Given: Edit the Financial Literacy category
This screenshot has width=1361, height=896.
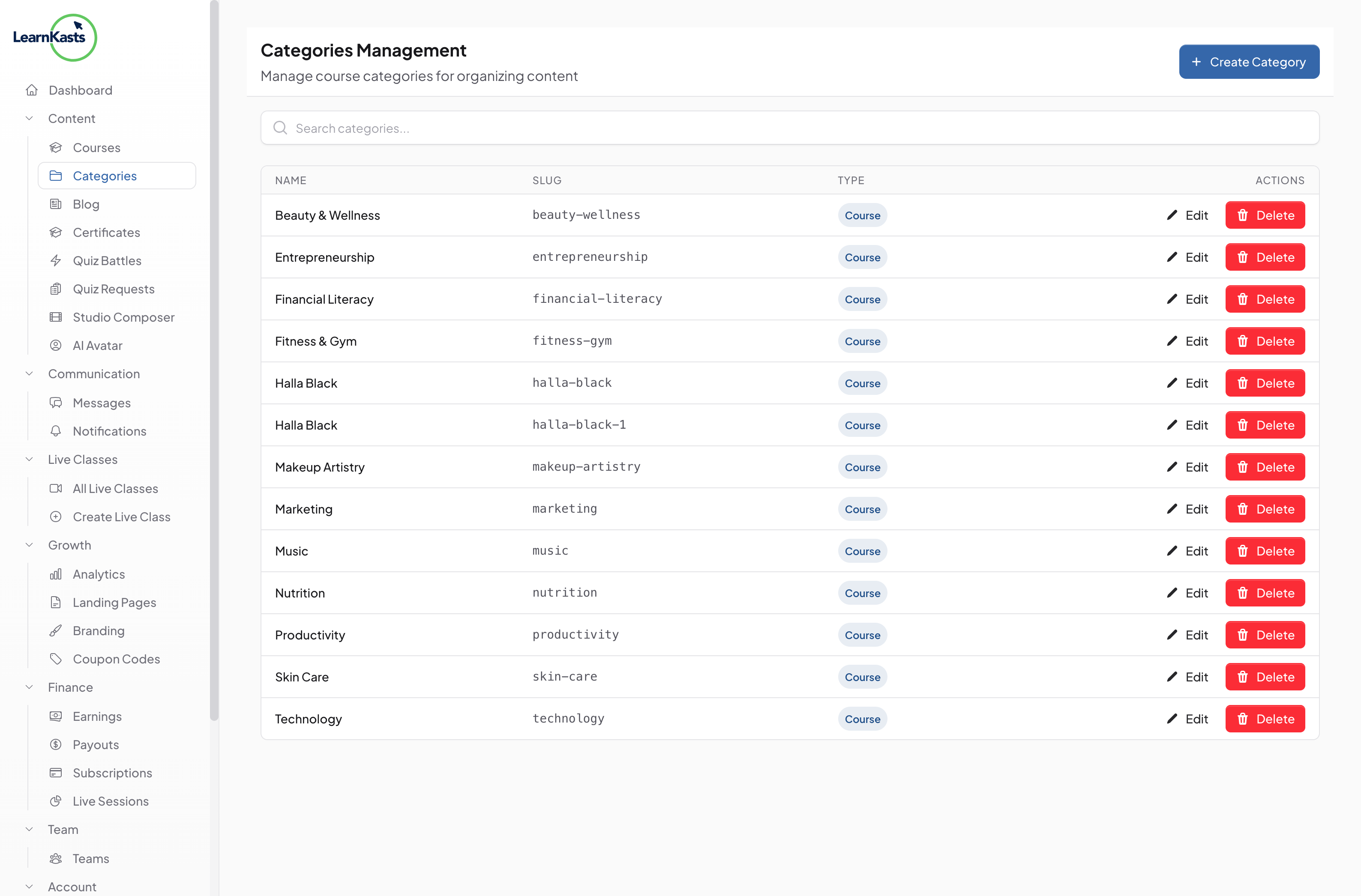Looking at the screenshot, I should tap(1187, 299).
